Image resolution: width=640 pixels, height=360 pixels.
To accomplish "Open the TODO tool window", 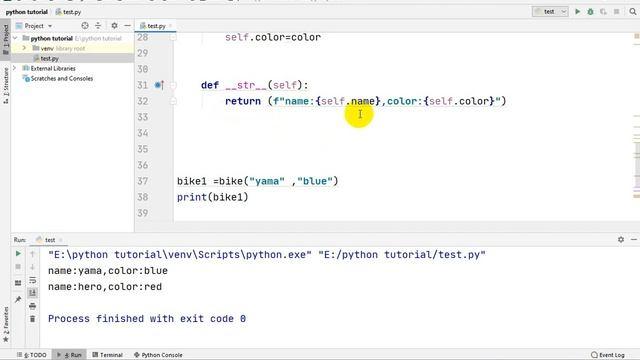I will pos(32,355).
